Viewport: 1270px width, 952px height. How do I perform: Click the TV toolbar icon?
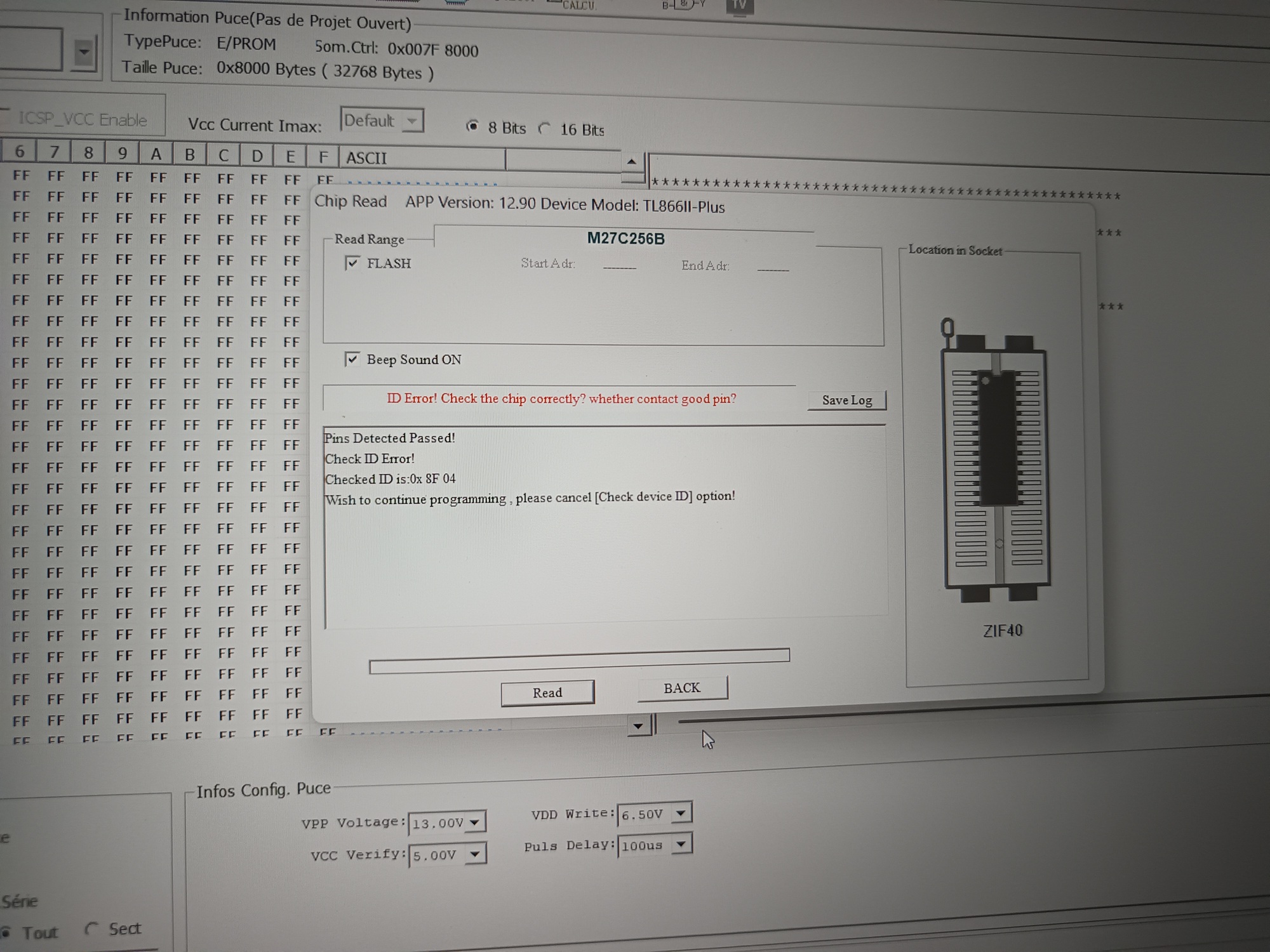739,5
